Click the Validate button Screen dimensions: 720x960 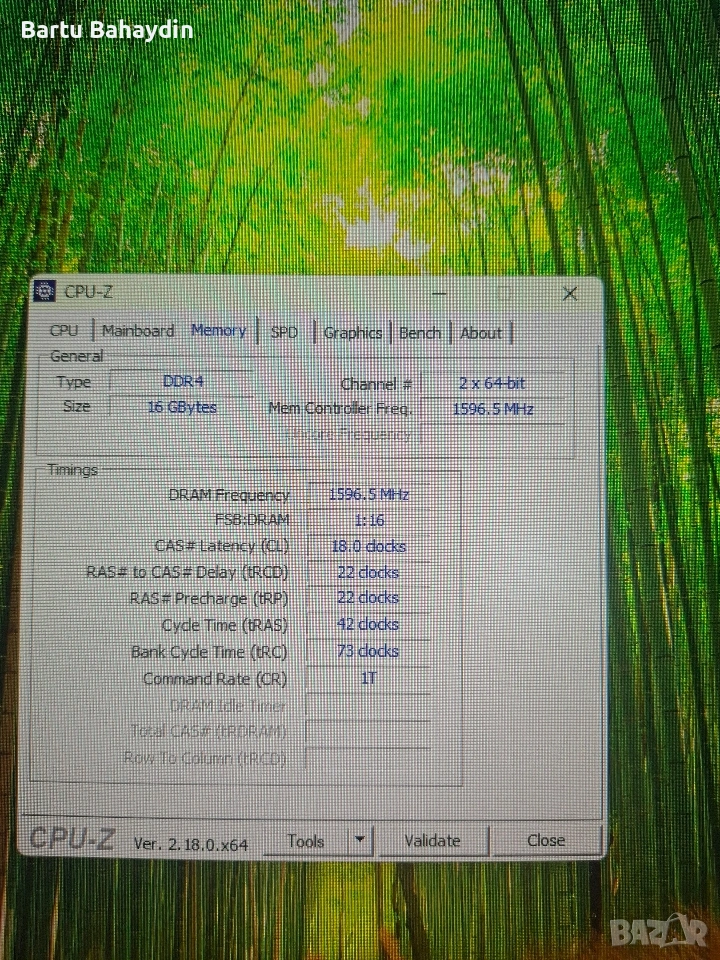(432, 841)
